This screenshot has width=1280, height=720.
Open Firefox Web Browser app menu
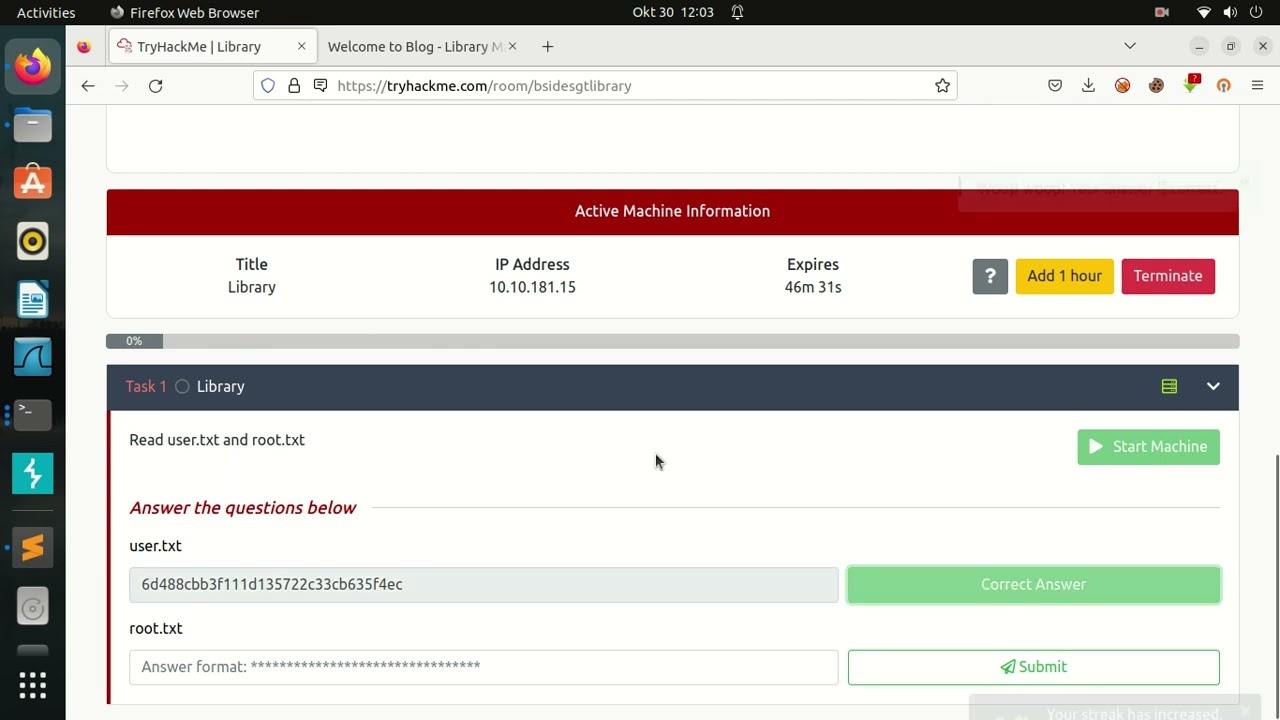pyautogui.click(x=184, y=13)
